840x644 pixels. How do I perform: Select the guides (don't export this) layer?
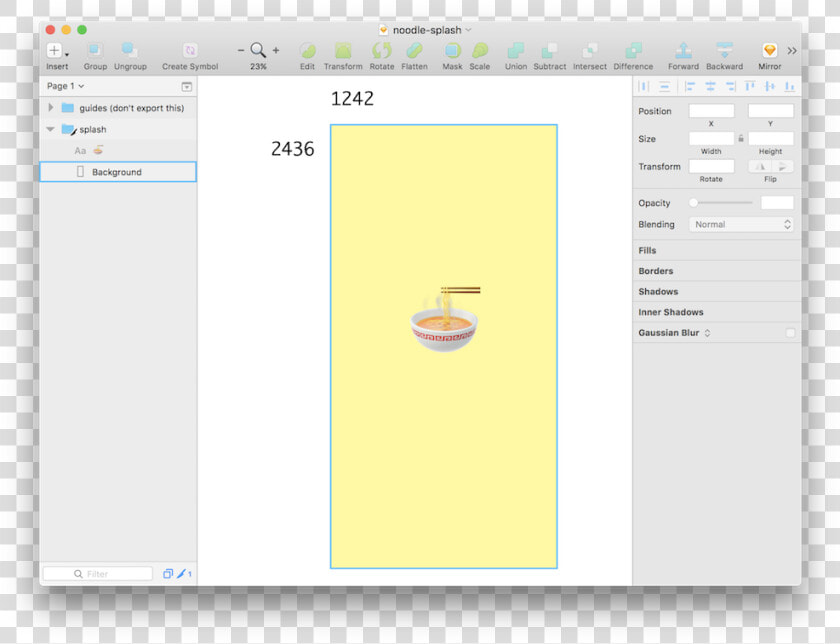point(118,108)
